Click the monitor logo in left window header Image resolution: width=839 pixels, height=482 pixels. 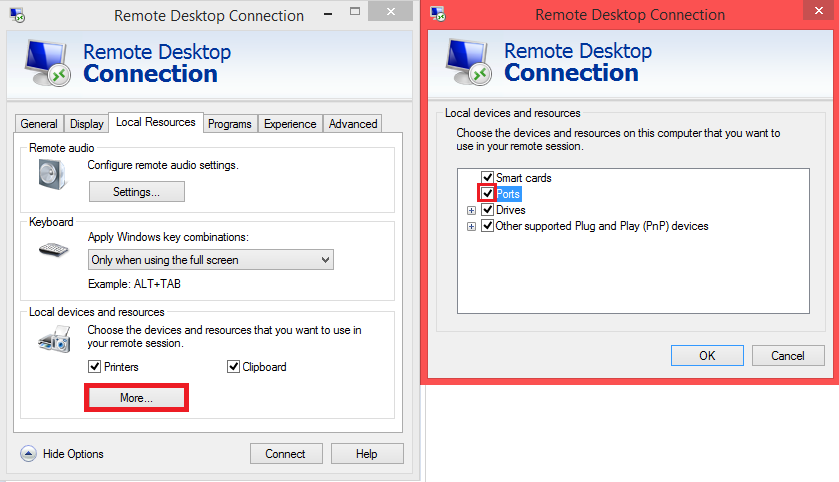(48, 63)
